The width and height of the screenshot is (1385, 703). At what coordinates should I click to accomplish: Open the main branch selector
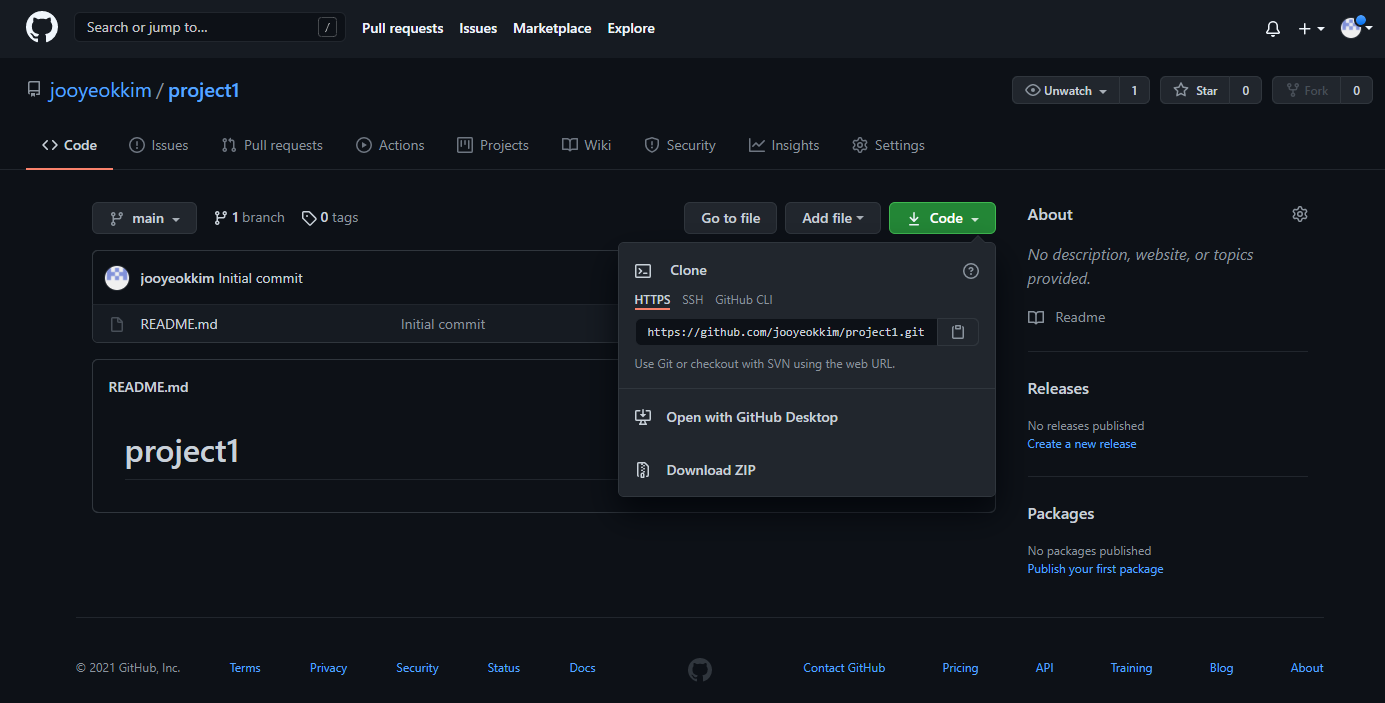(144, 218)
